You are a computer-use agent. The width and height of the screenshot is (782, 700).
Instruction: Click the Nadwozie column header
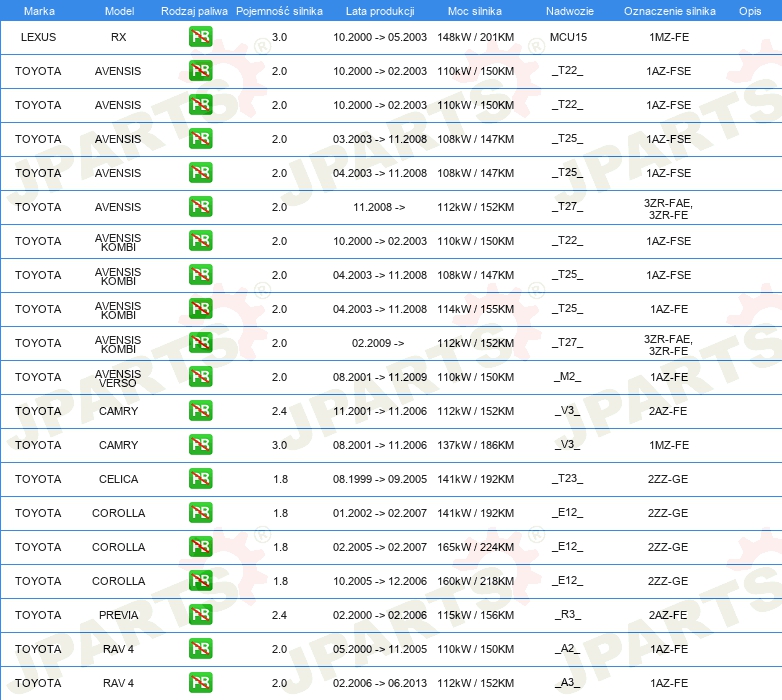click(570, 11)
